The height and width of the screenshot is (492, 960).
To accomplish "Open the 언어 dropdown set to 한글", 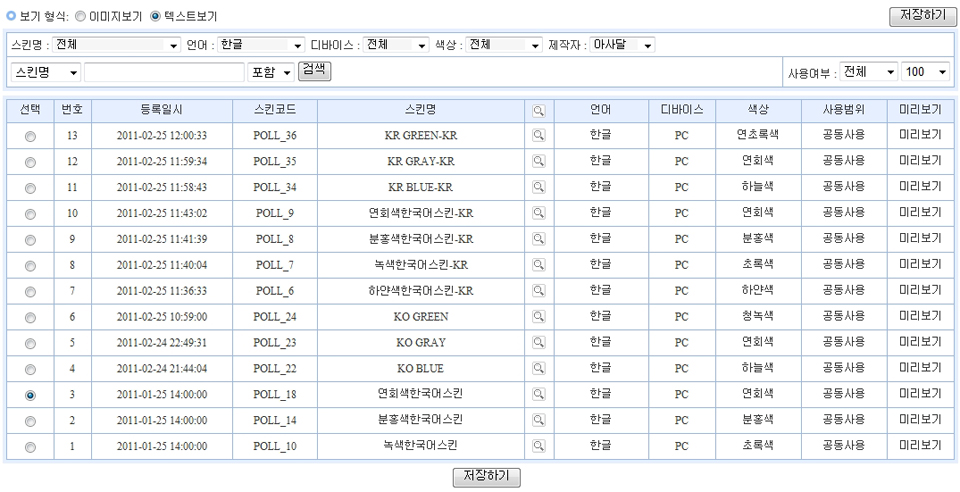I will [x=261, y=45].
